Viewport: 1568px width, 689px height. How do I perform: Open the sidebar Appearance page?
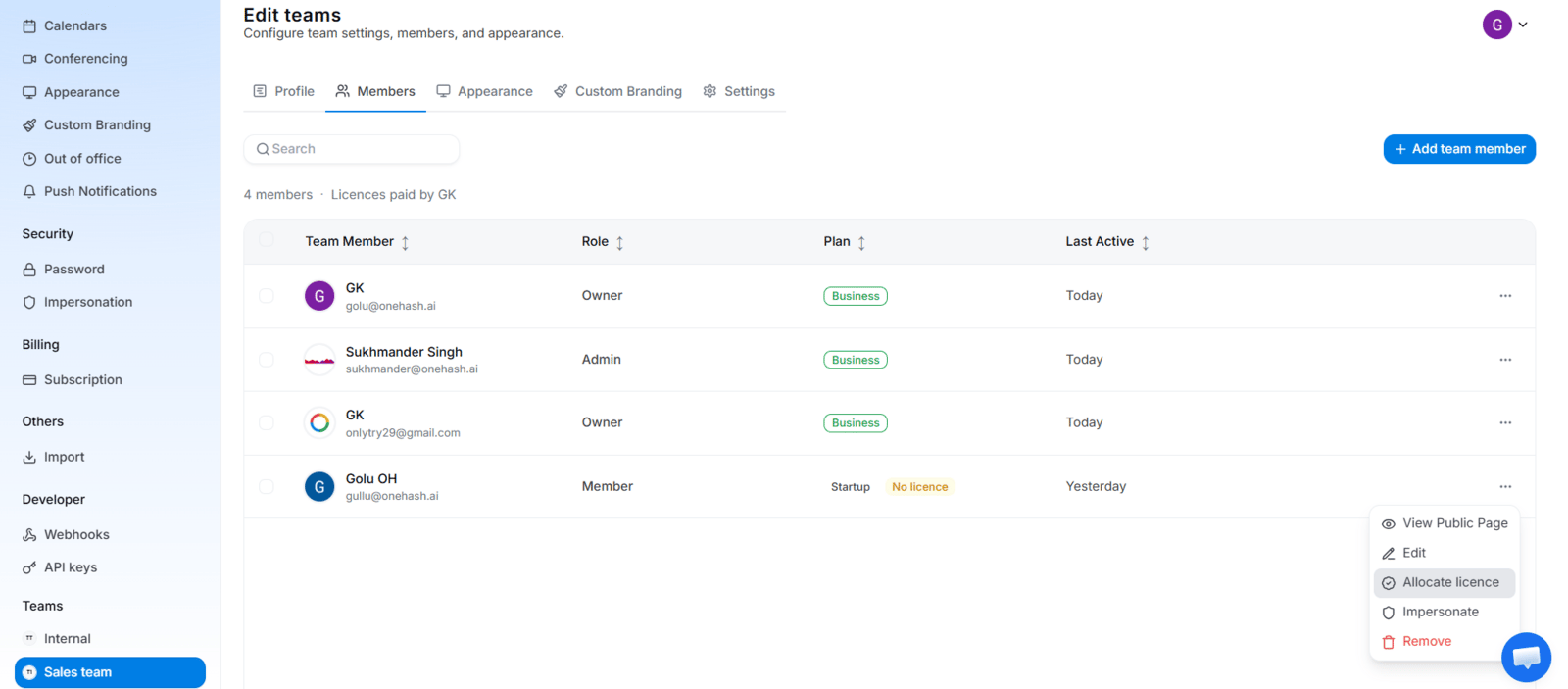71,92
